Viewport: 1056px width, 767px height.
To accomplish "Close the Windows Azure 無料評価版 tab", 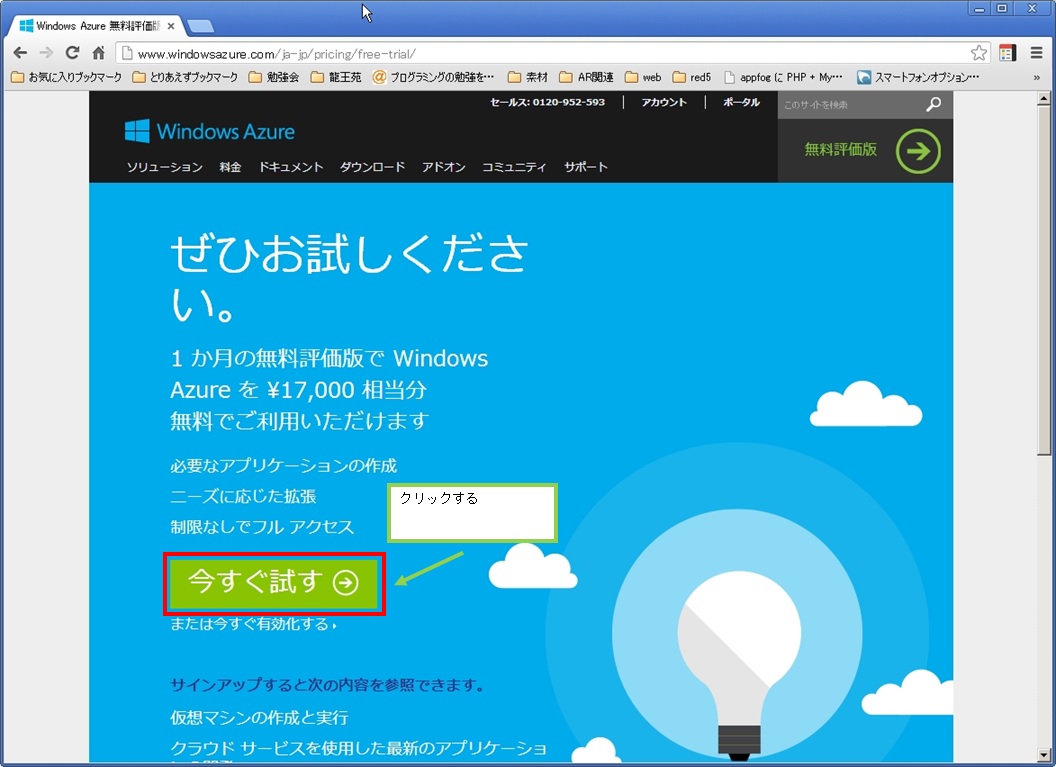I will (x=171, y=26).
